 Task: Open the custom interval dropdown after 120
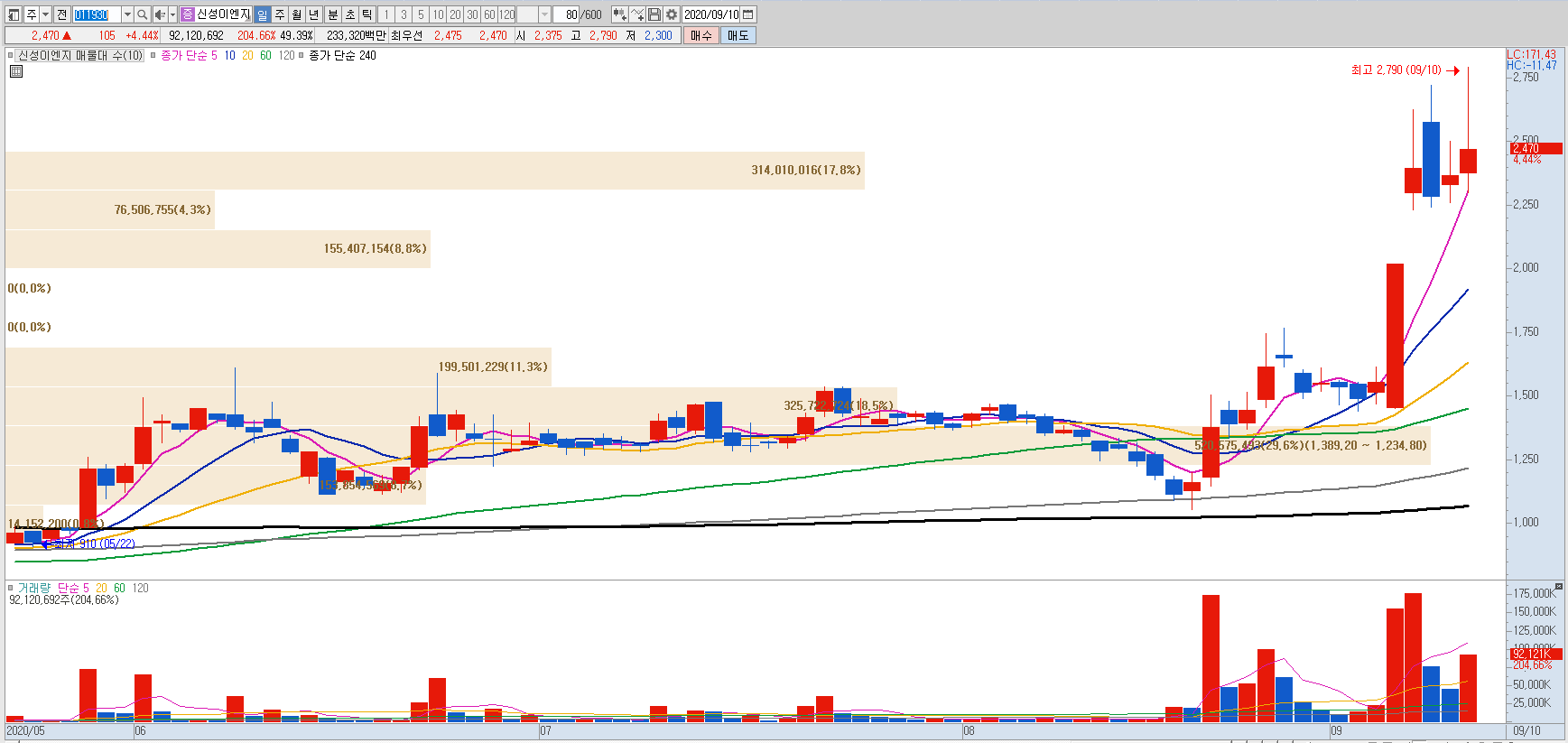pyautogui.click(x=544, y=14)
